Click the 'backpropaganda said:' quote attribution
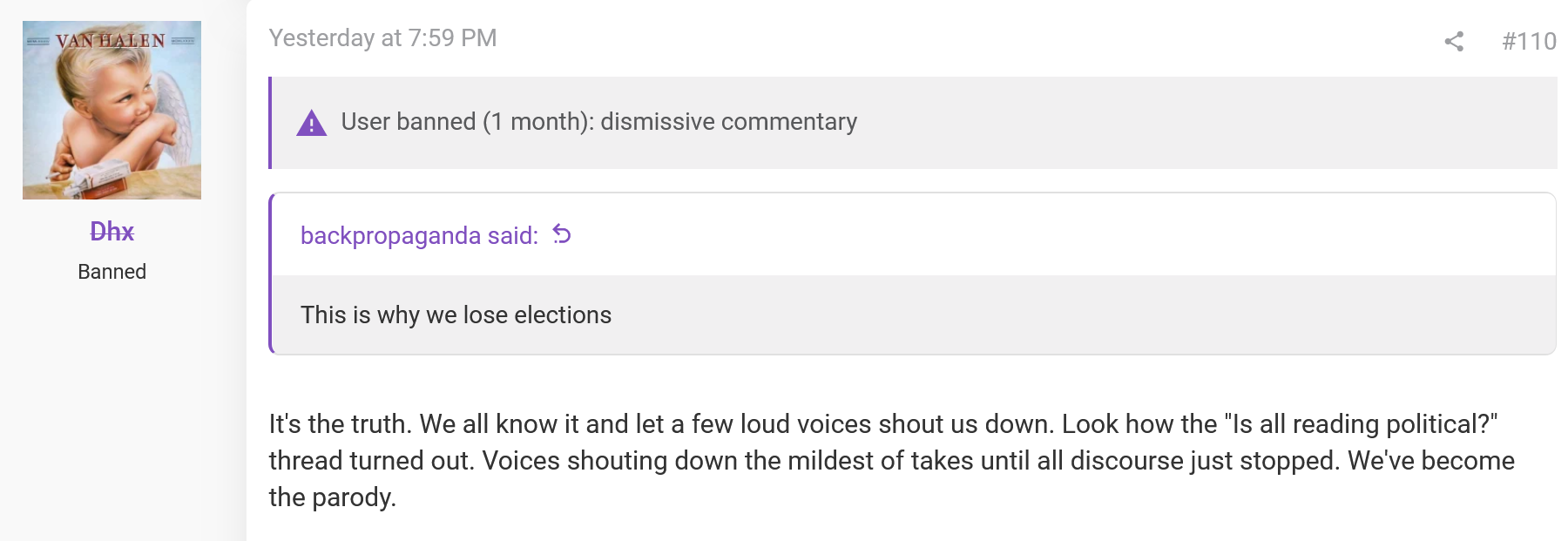 click(x=419, y=235)
